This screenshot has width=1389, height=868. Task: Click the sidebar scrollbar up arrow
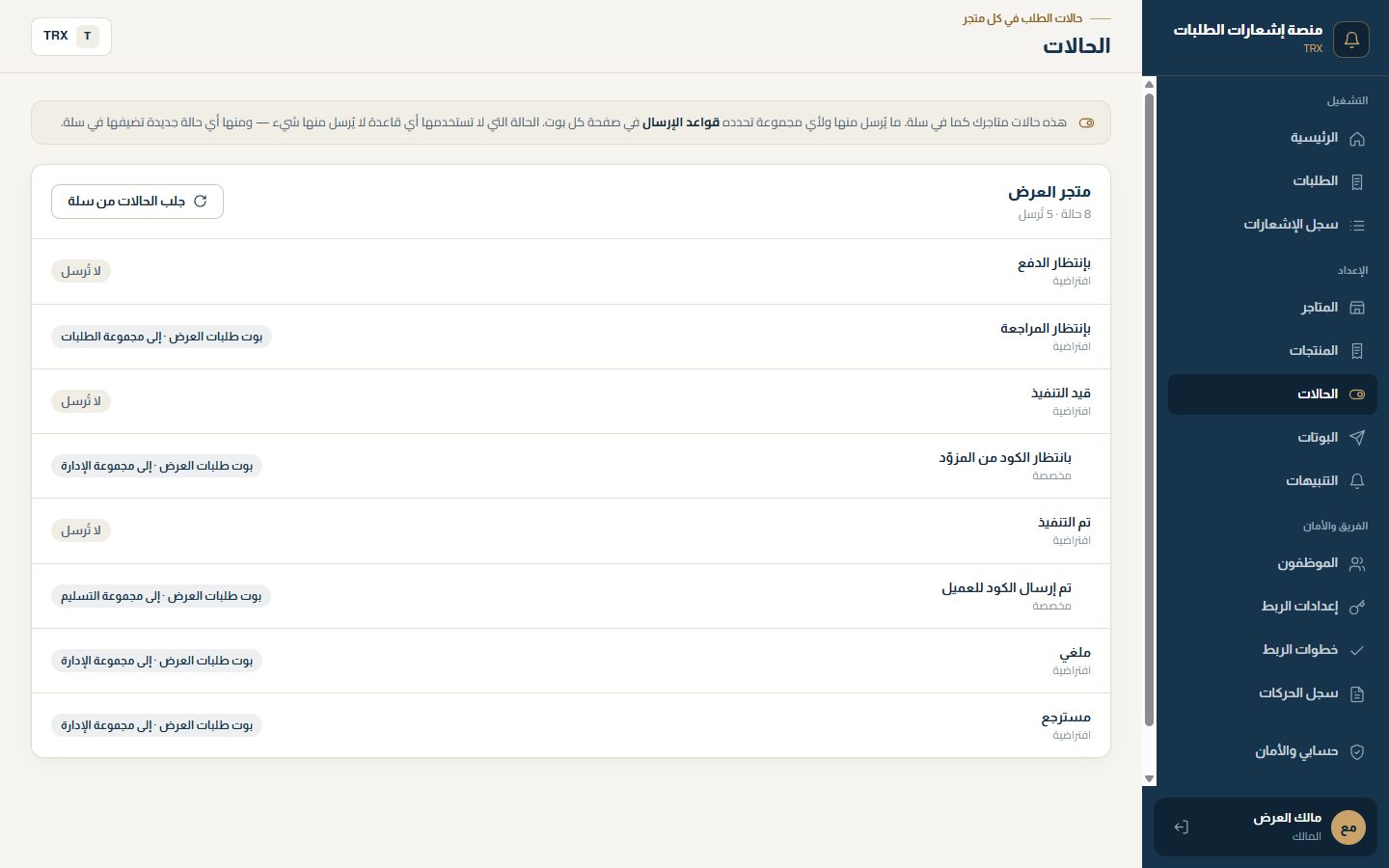(1149, 85)
